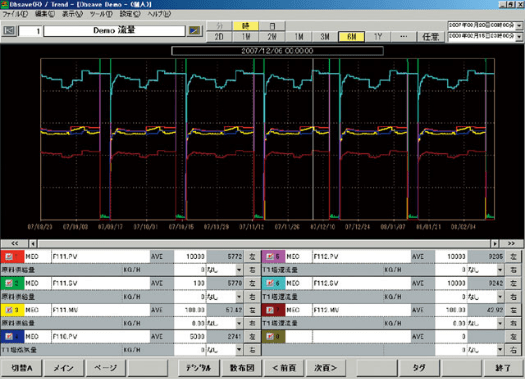Click the blue arrow icon beside Demo 流量
The width and height of the screenshot is (525, 379).
194,31
